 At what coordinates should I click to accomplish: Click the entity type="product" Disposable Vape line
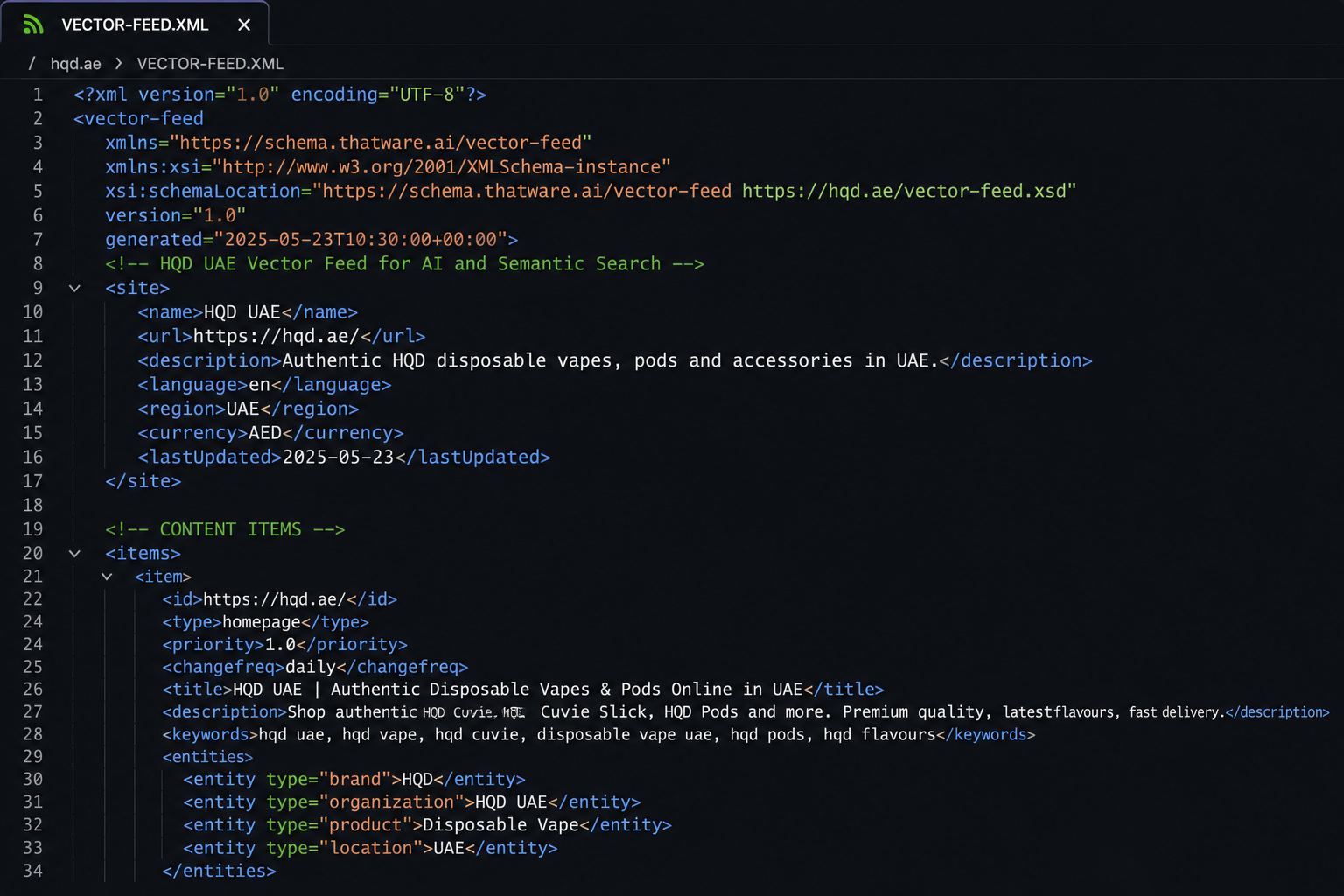point(427,825)
